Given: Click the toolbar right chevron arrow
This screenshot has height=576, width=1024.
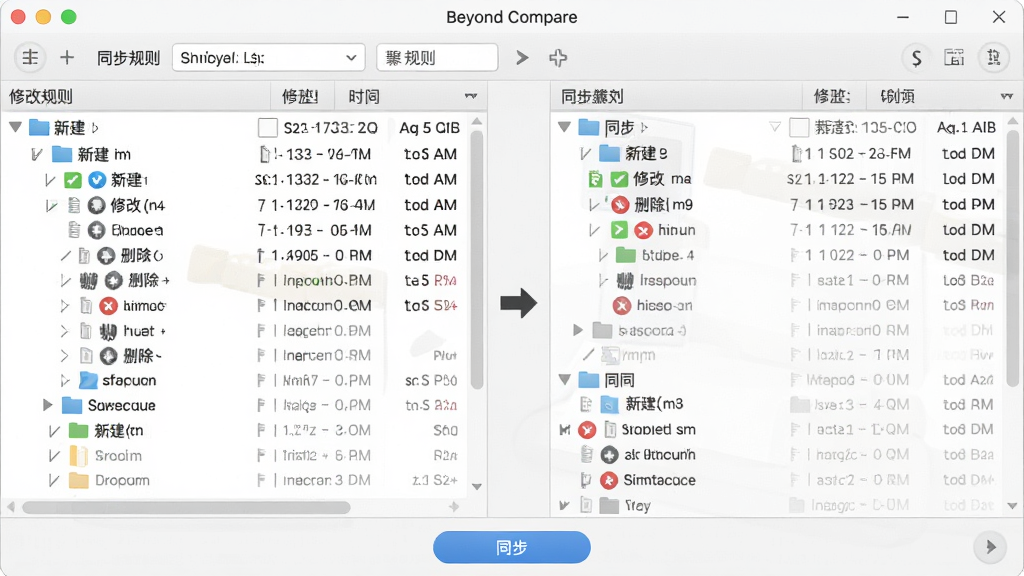Looking at the screenshot, I should click(522, 57).
